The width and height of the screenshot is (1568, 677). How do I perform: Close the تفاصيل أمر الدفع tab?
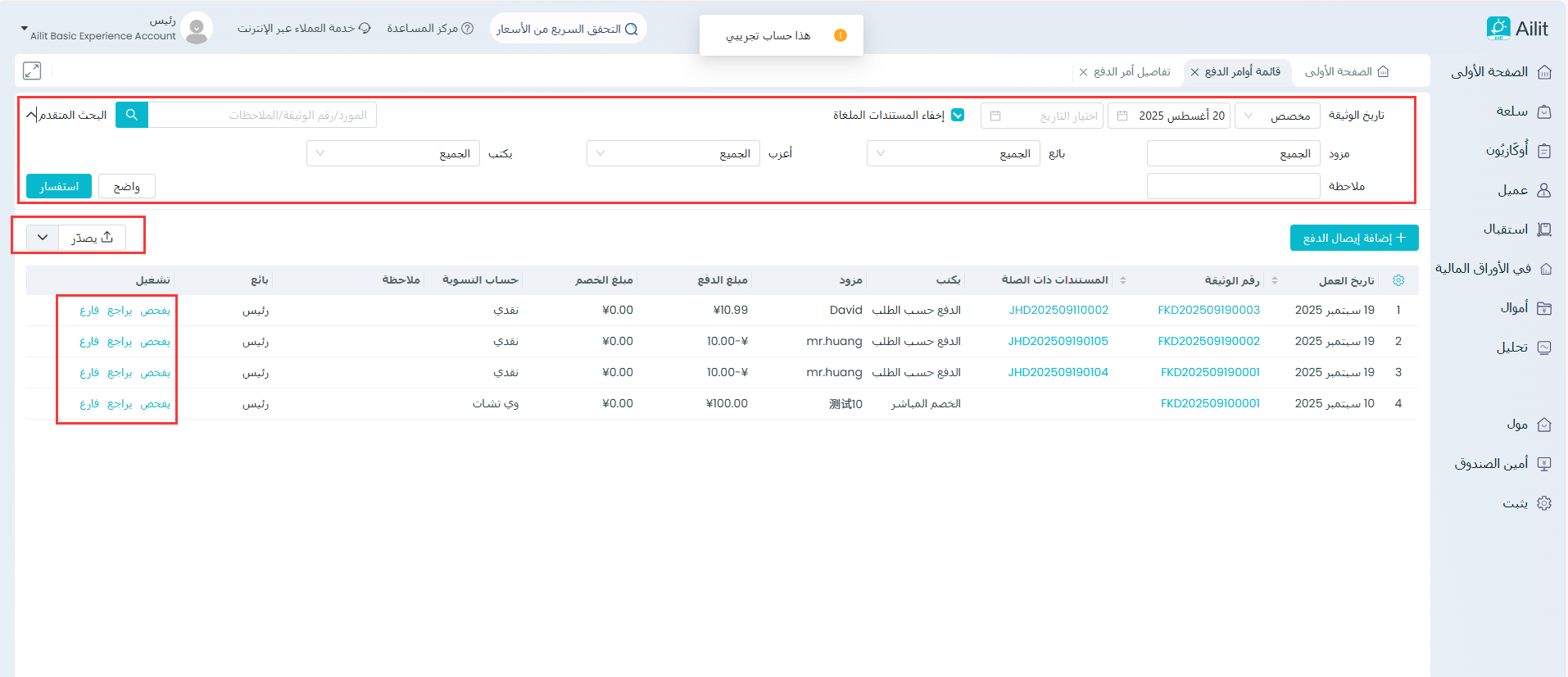1083,72
